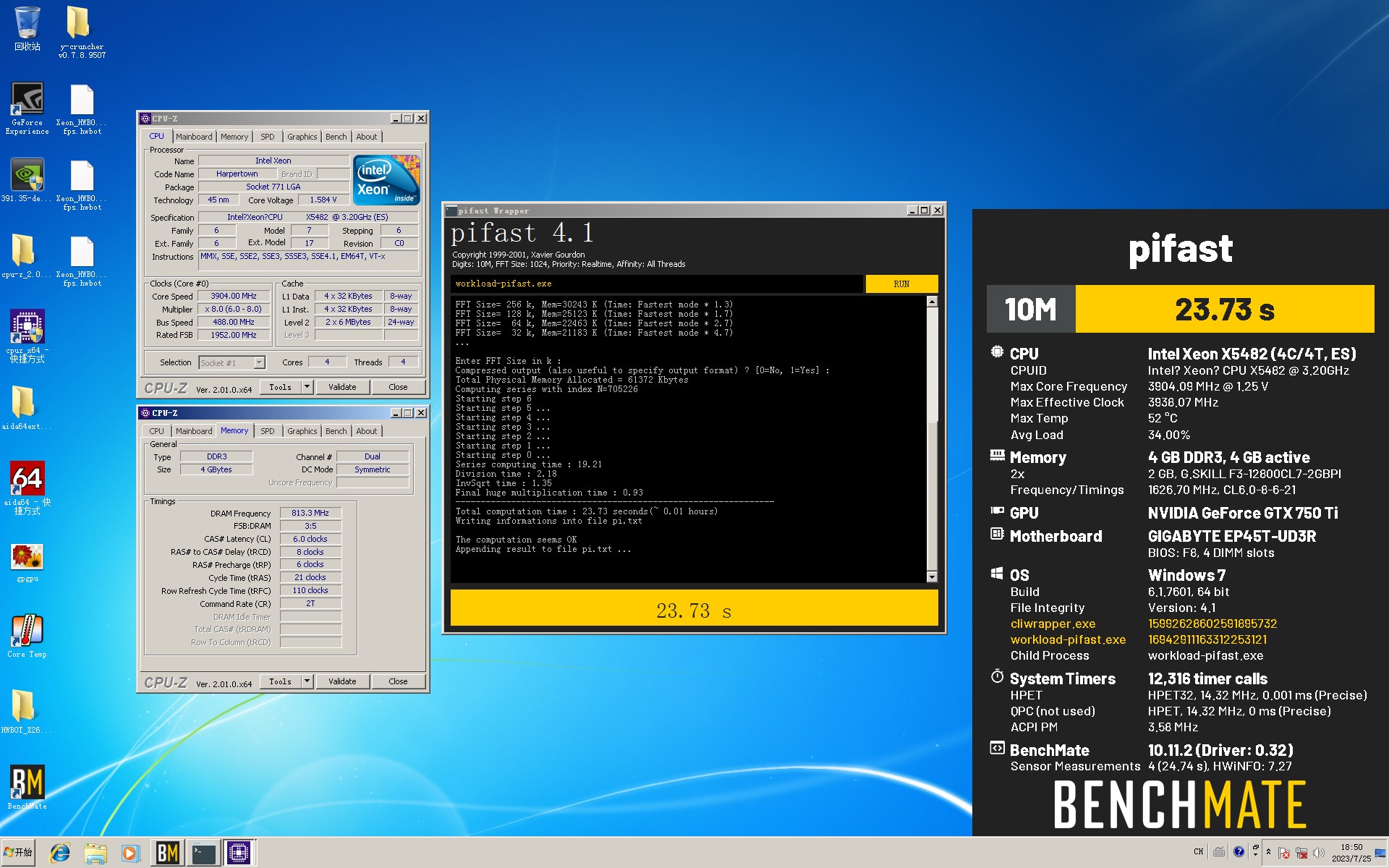Image resolution: width=1389 pixels, height=868 pixels.
Task: Click Close button in the lower CPU-Z window
Action: coord(398,681)
